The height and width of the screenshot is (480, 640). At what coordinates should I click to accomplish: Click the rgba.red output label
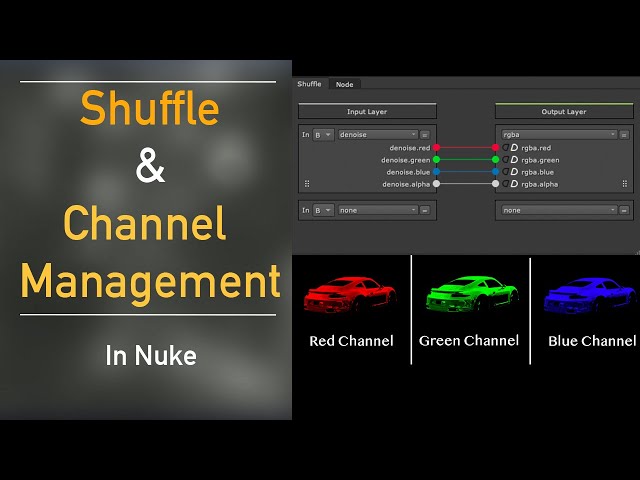tap(536, 148)
